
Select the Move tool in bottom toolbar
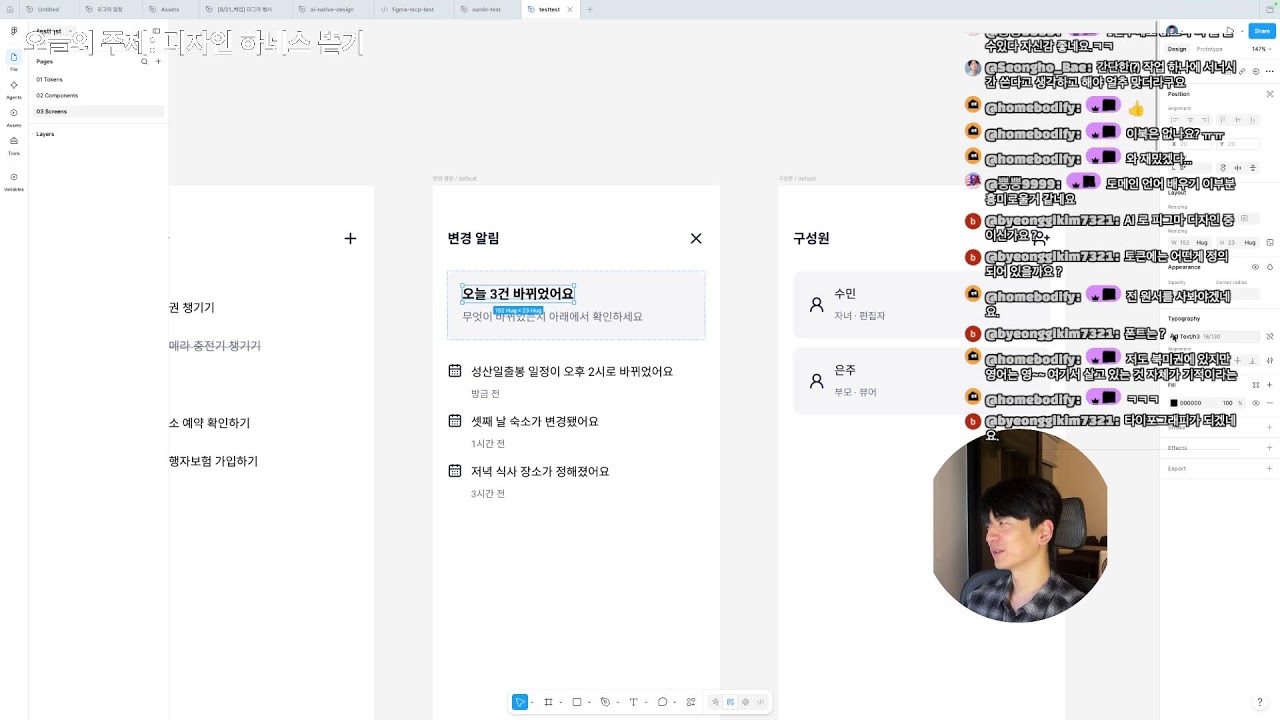coord(520,702)
